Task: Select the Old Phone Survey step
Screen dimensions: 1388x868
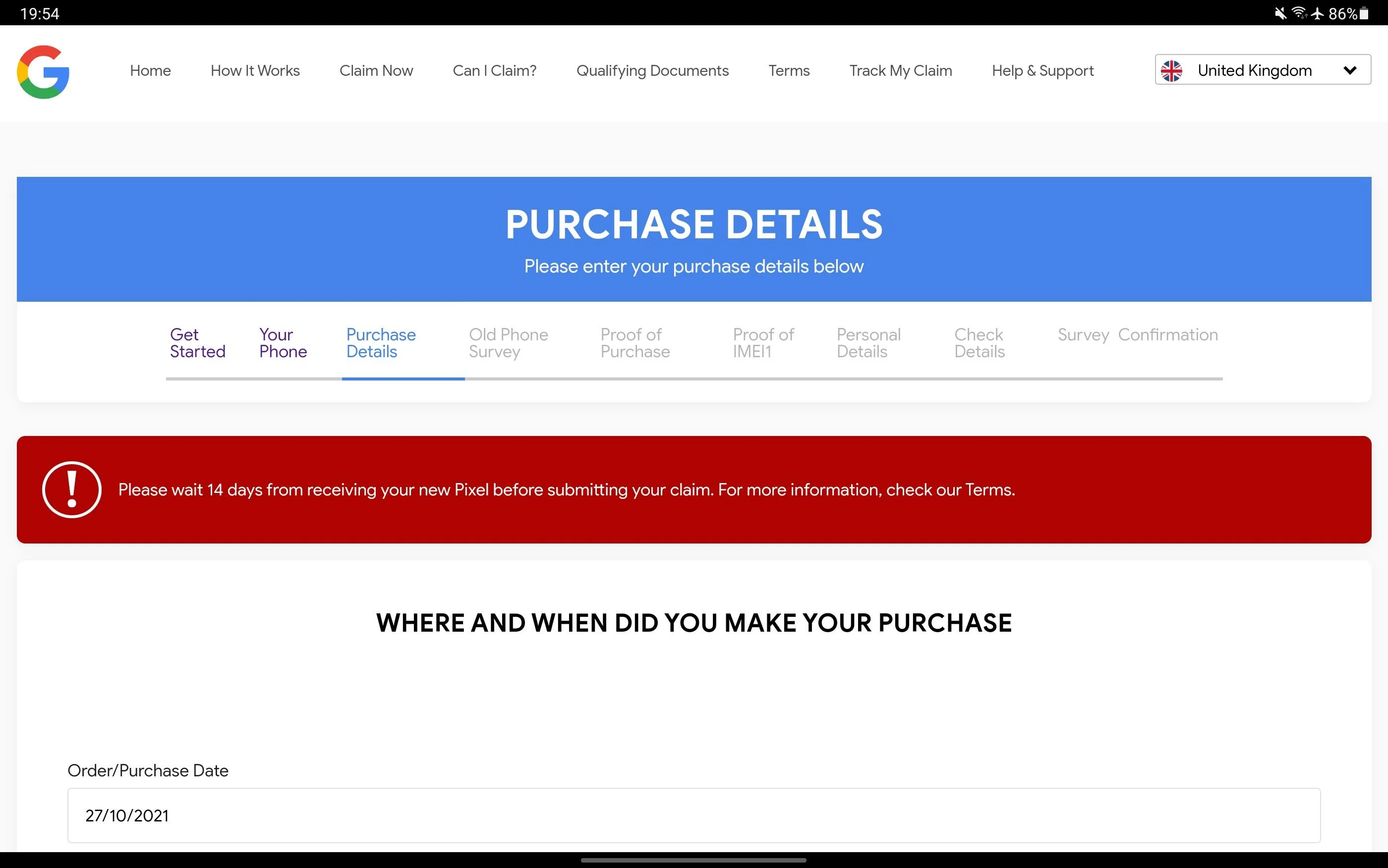Action: (508, 343)
